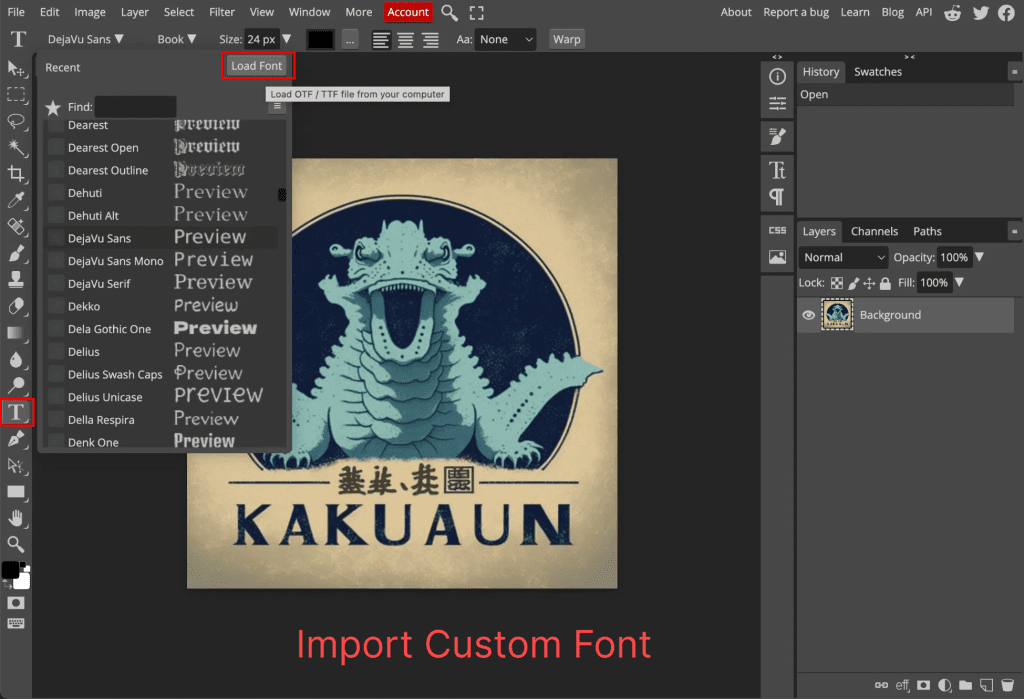Open the Normal blend mode dropdown

843,257
